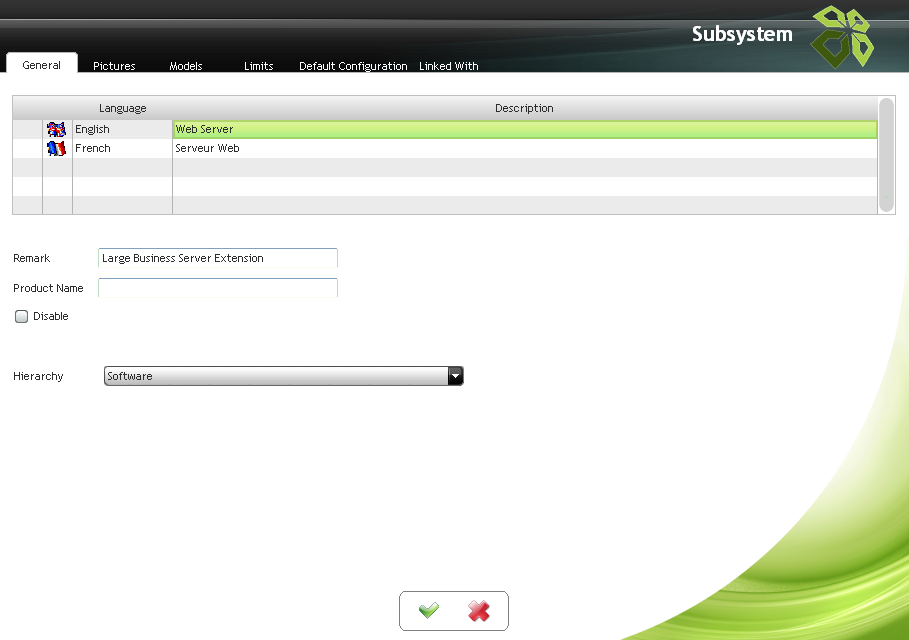The image size is (909, 640).
Task: Select the Default Configuration tab
Action: pyautogui.click(x=353, y=66)
